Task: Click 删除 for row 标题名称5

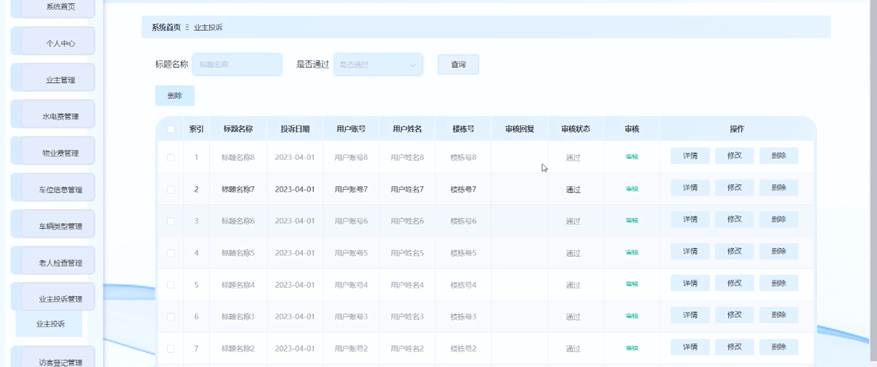Action: click(x=779, y=252)
